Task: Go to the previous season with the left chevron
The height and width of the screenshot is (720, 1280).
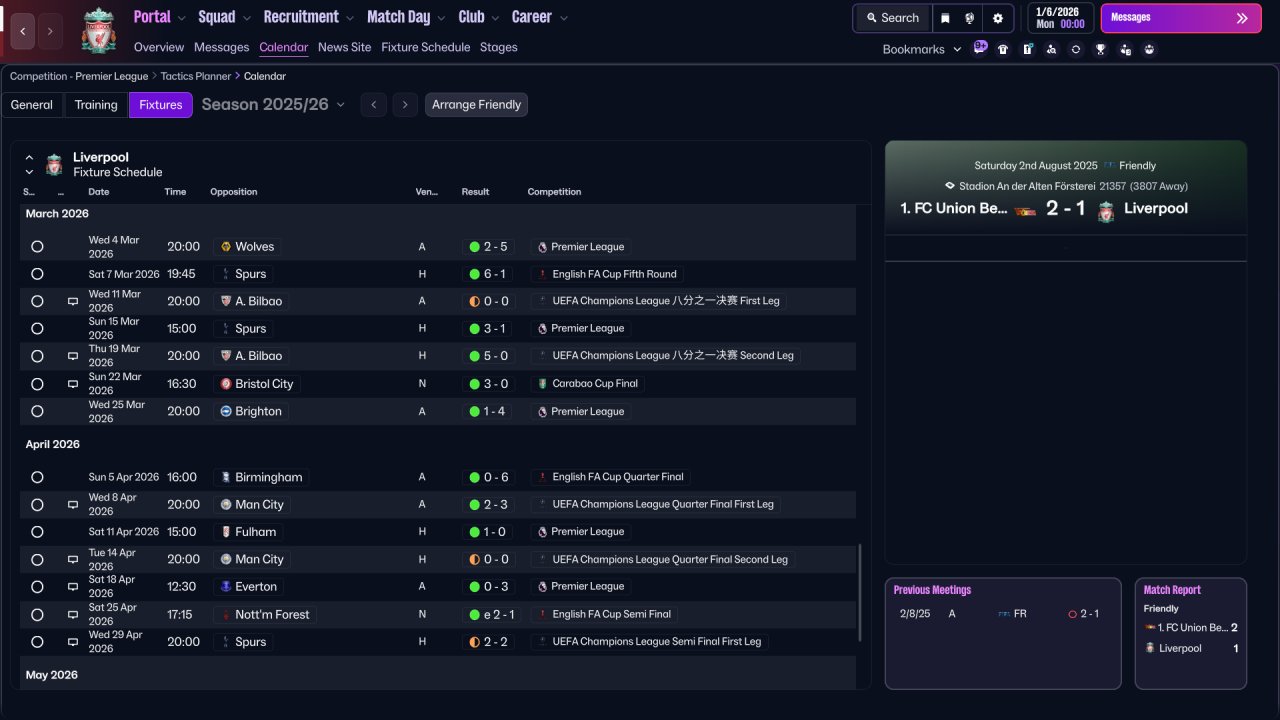Action: point(374,105)
